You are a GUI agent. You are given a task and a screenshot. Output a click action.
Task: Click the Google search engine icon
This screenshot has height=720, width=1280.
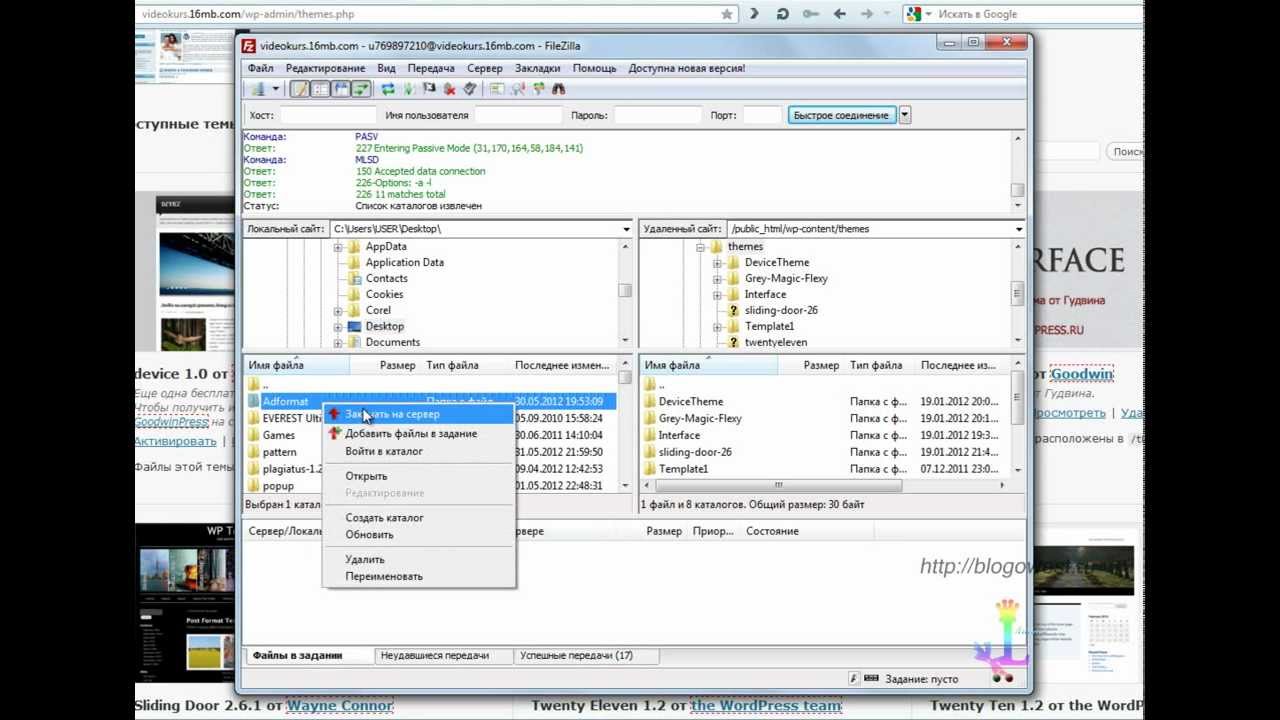click(x=912, y=14)
